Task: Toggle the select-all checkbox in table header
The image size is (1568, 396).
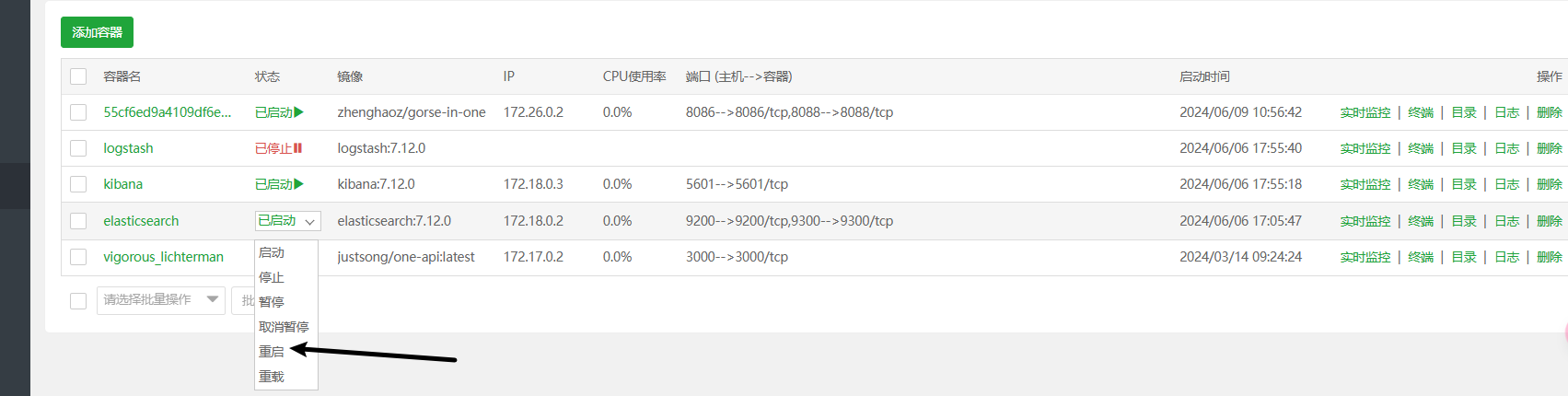Action: 78,76
